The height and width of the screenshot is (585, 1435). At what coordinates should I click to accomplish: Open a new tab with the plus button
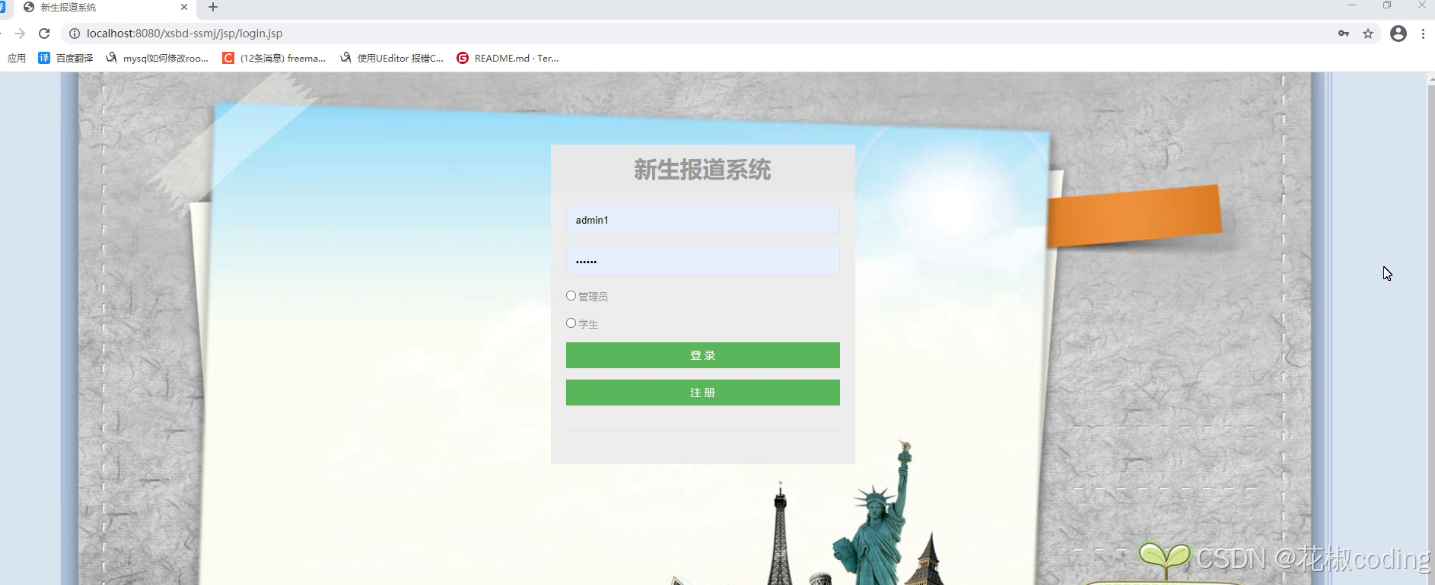coord(212,7)
